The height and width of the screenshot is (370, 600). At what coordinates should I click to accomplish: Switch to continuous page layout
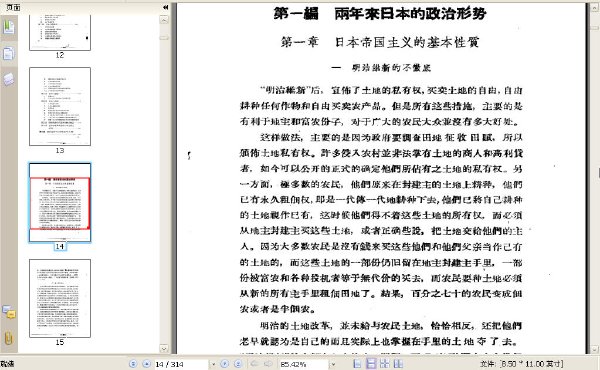coord(371,363)
